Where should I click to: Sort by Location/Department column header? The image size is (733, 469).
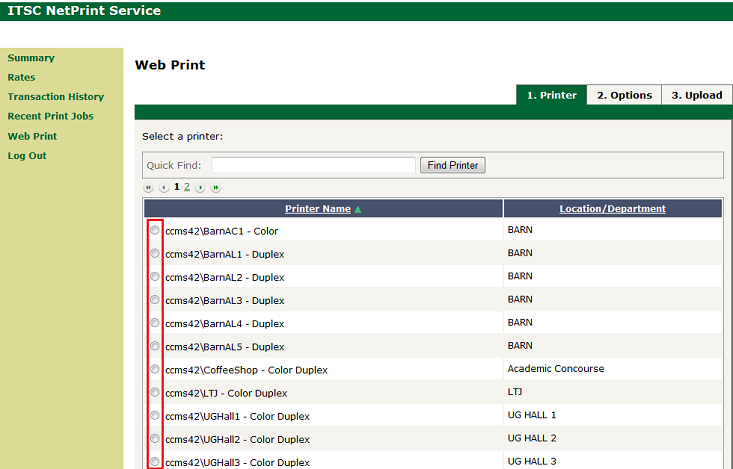(x=612, y=209)
